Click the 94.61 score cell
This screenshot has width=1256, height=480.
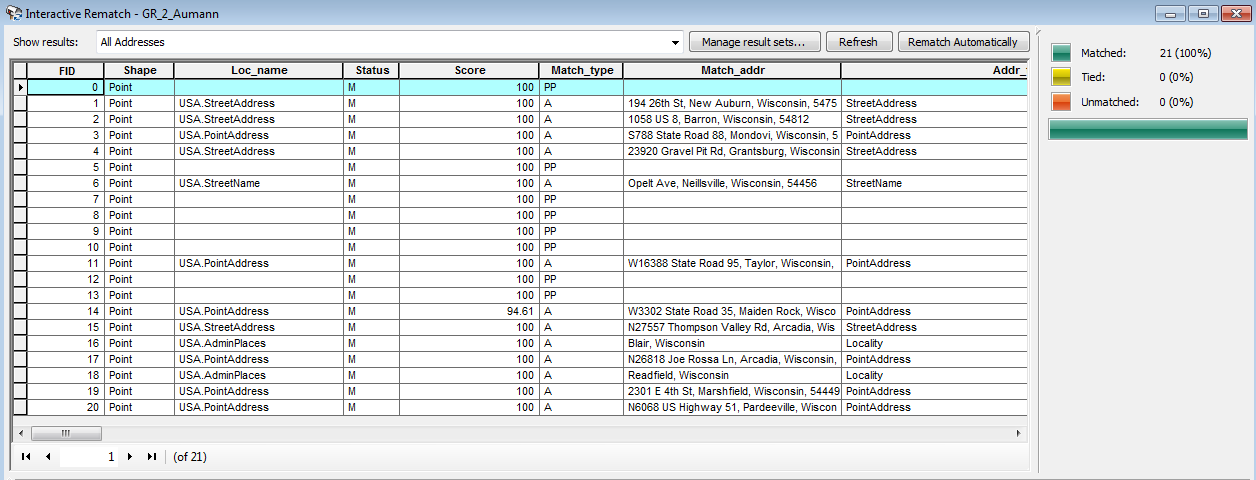[469, 311]
